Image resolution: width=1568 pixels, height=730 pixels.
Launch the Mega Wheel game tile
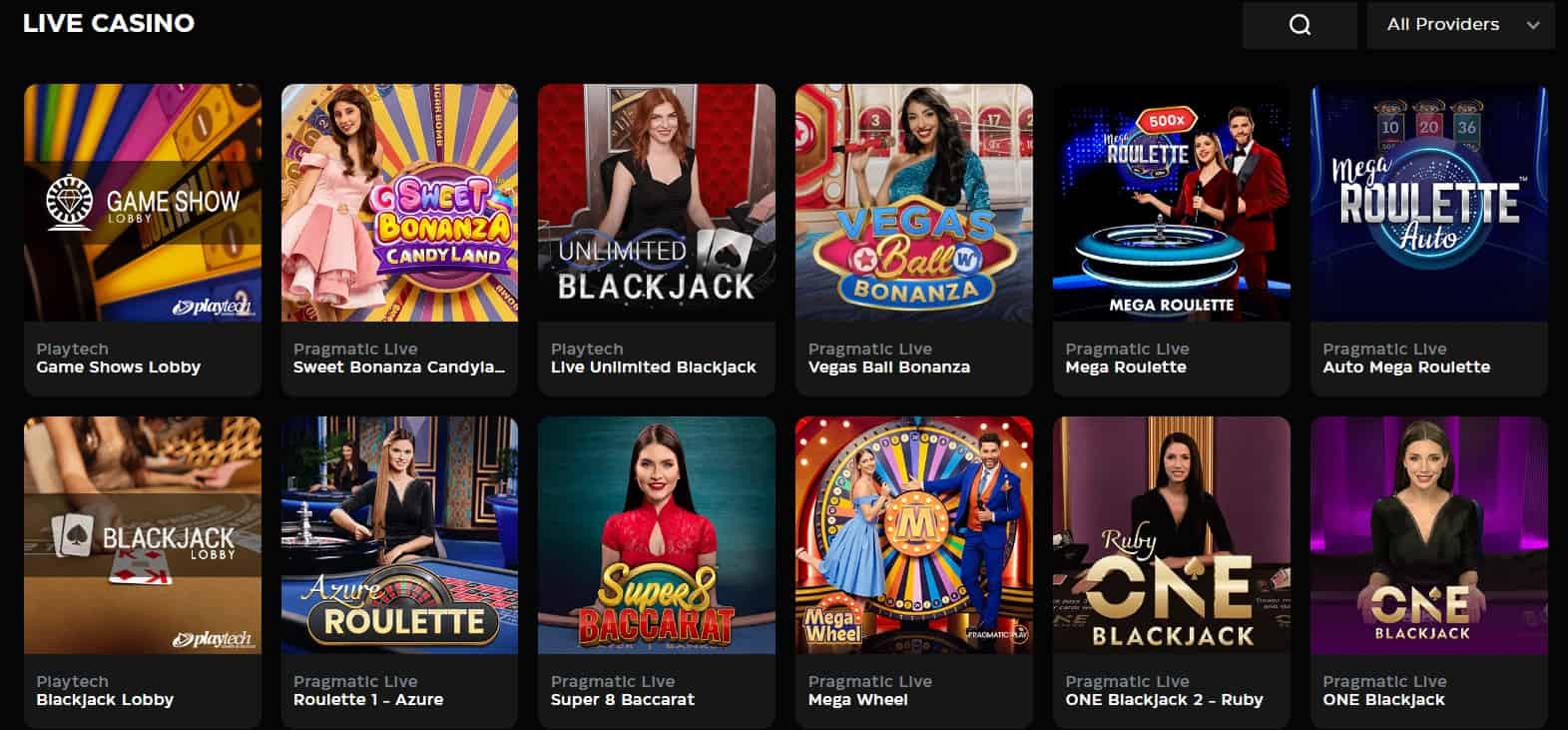tap(914, 535)
